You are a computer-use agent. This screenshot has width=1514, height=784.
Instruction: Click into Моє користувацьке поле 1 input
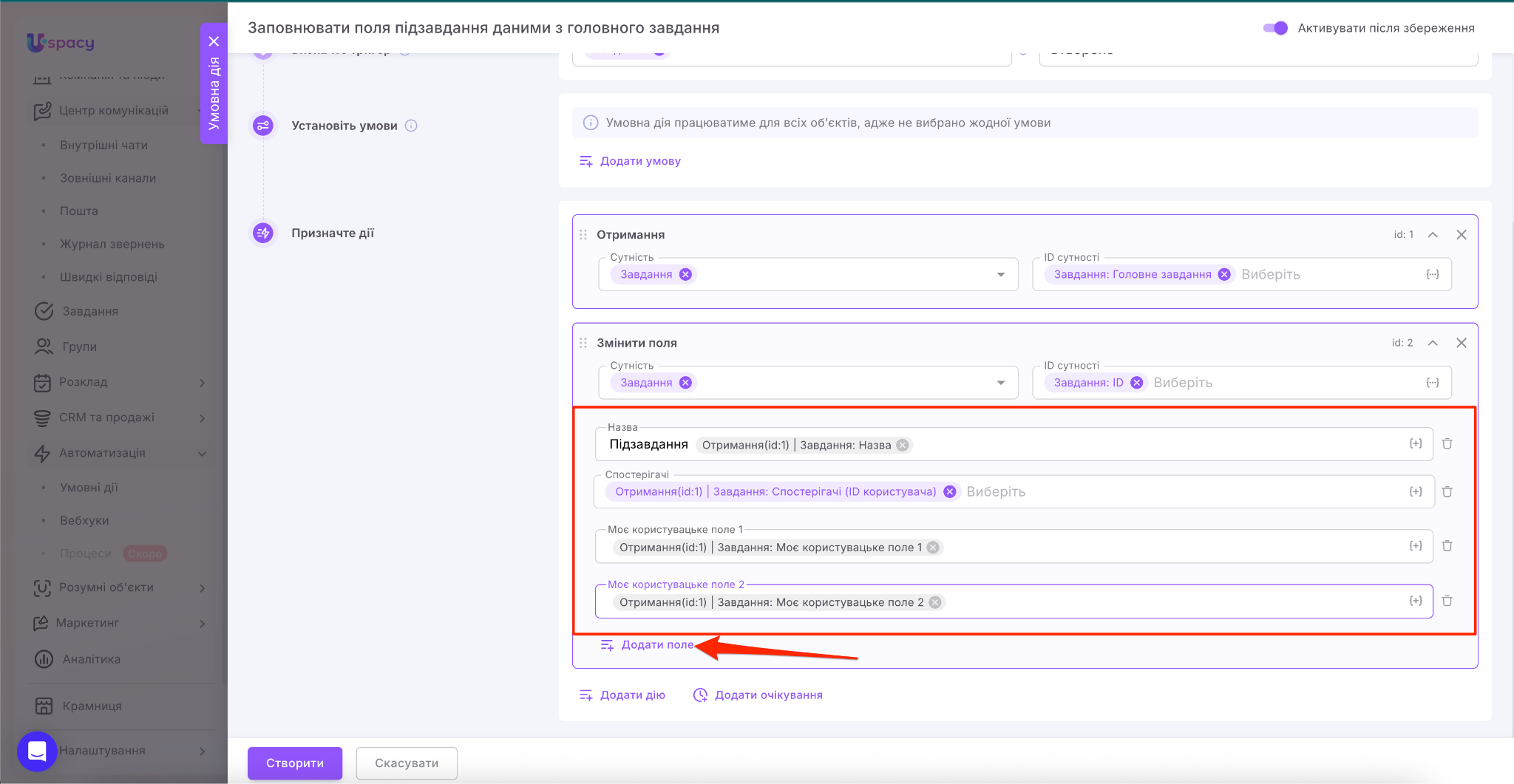coord(1168,548)
